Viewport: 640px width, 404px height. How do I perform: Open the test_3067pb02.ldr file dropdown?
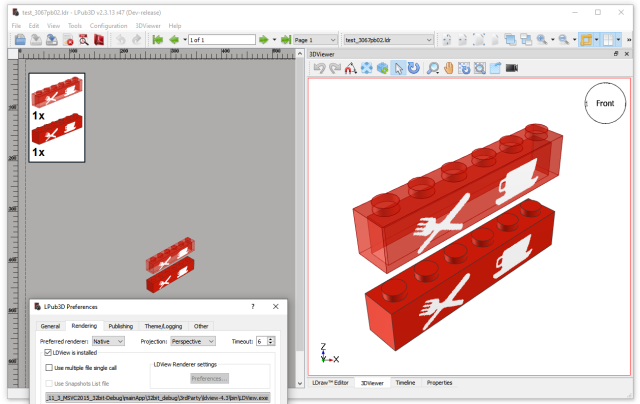pos(388,40)
